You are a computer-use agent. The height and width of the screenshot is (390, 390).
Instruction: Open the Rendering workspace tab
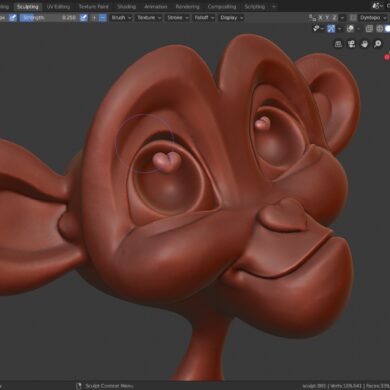[187, 6]
